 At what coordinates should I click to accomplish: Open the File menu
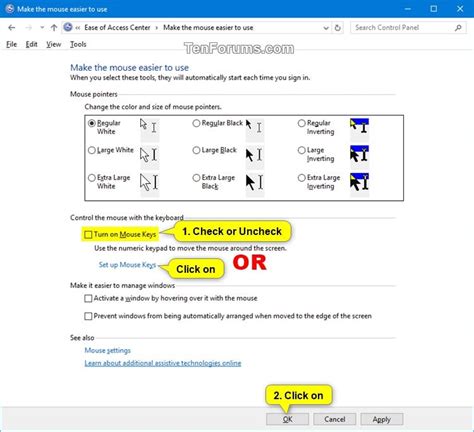click(11, 44)
